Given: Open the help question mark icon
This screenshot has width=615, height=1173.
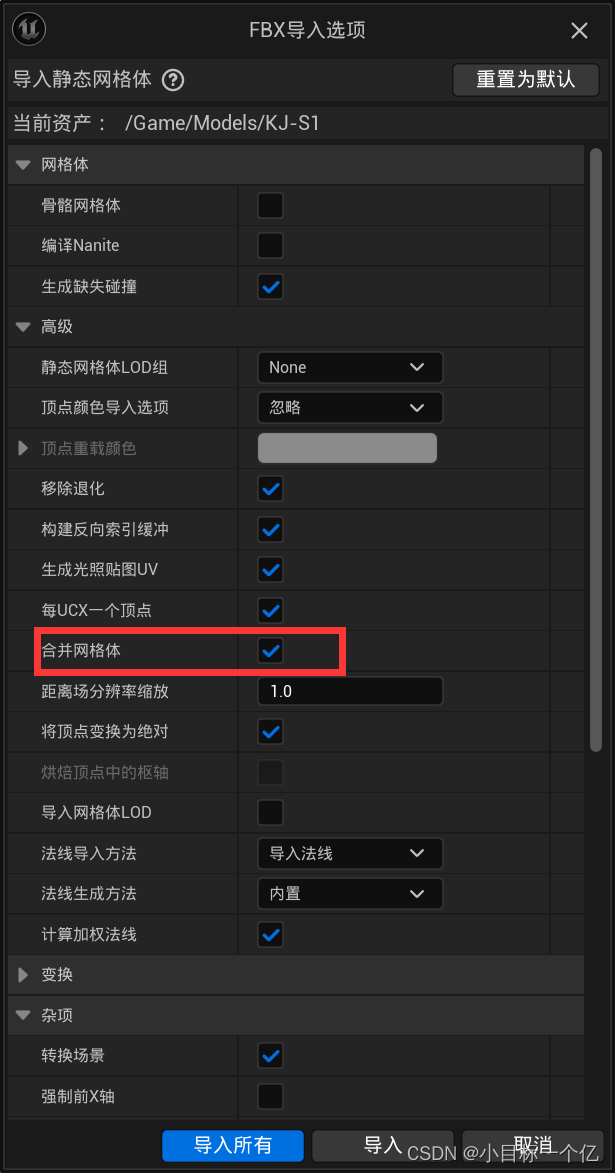Looking at the screenshot, I should (174, 79).
